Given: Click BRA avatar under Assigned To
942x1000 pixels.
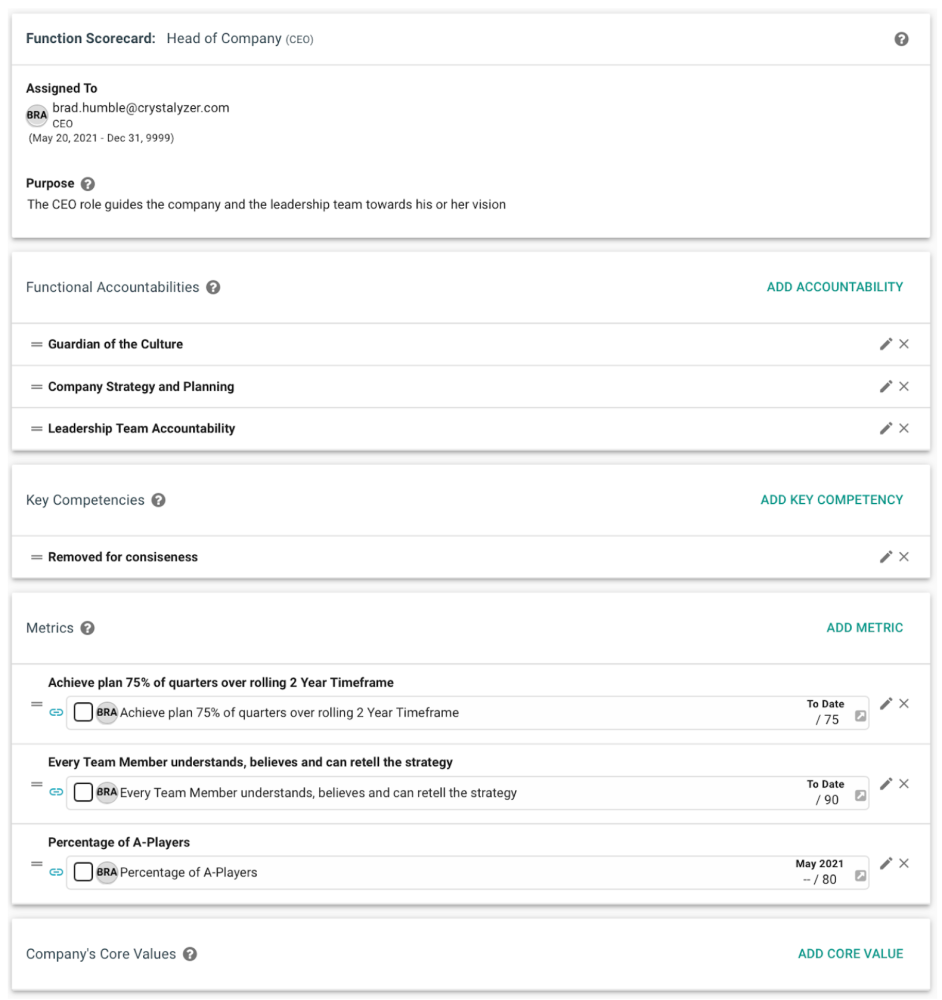Looking at the screenshot, I should point(37,115).
